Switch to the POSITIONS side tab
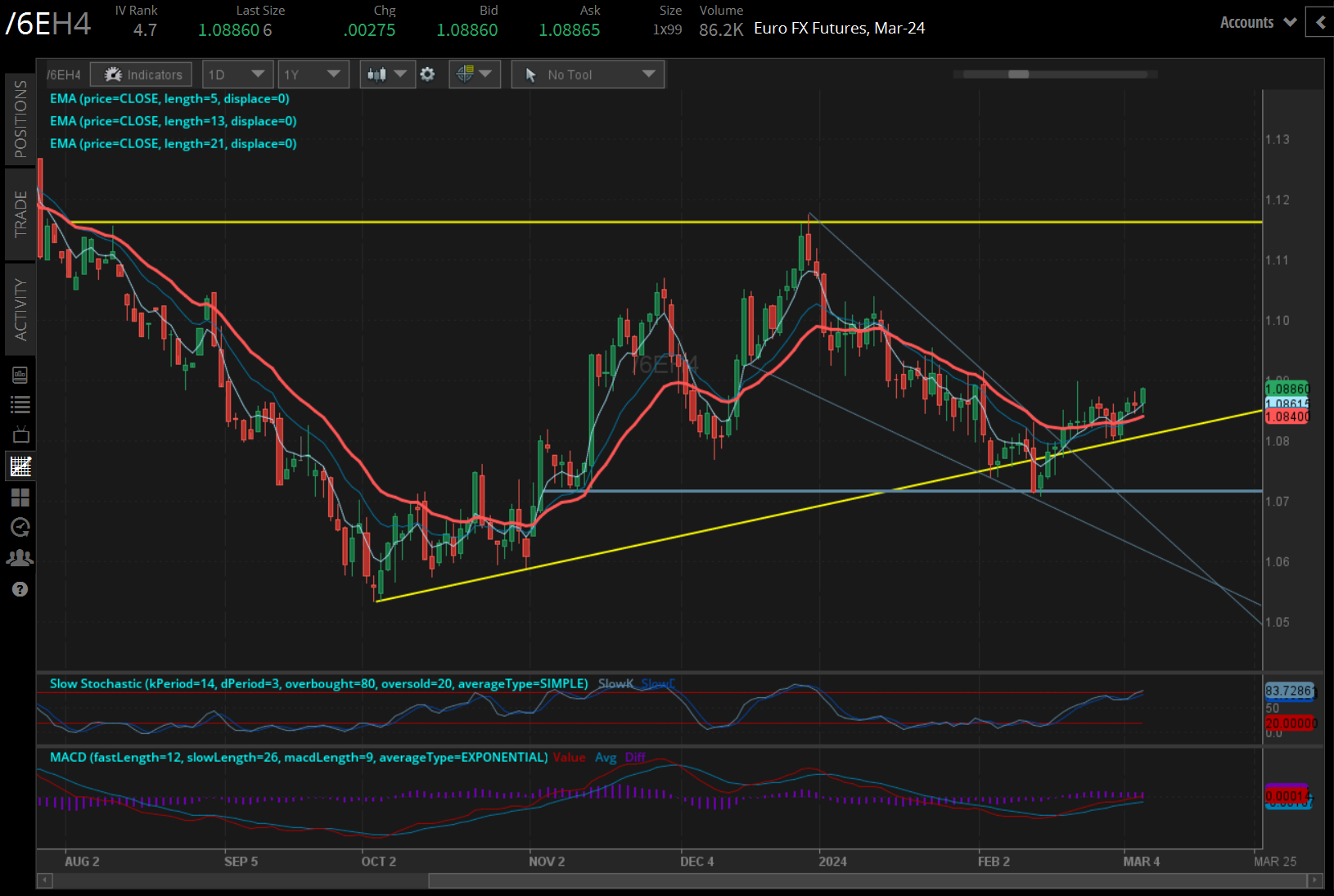Screen dimensions: 1334x896 (20, 119)
